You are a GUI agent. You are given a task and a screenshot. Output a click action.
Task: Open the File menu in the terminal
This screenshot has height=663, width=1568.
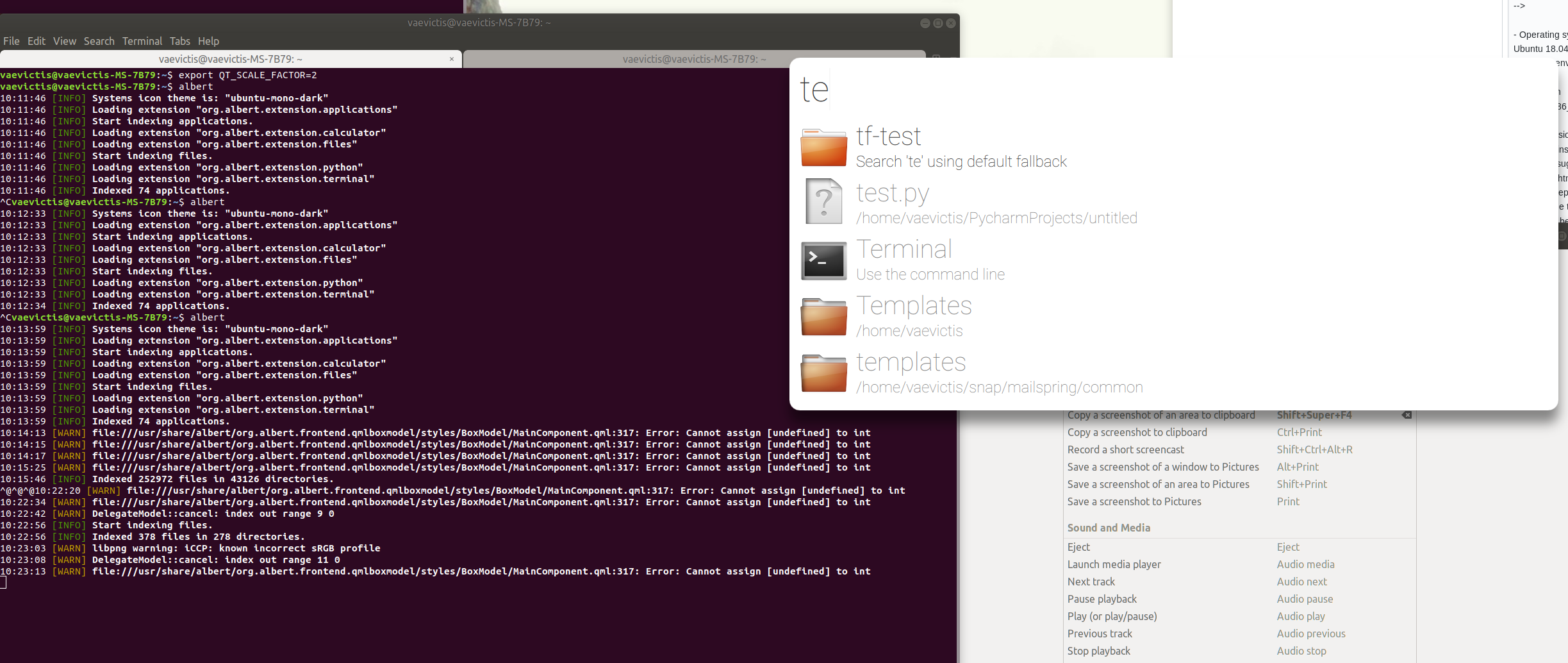point(11,40)
